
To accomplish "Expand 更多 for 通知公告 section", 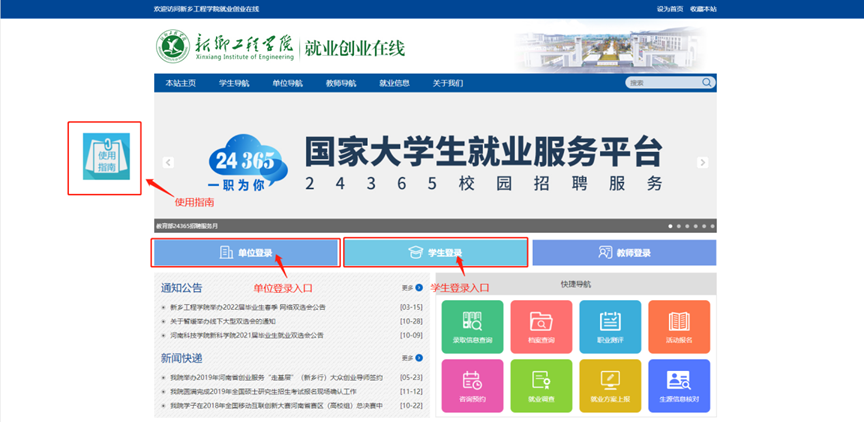I will (411, 287).
